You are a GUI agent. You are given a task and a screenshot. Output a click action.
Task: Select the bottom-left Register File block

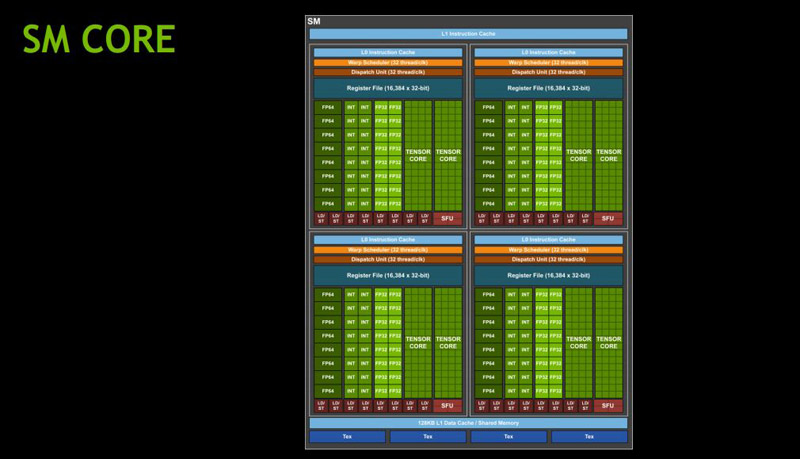click(x=388, y=275)
